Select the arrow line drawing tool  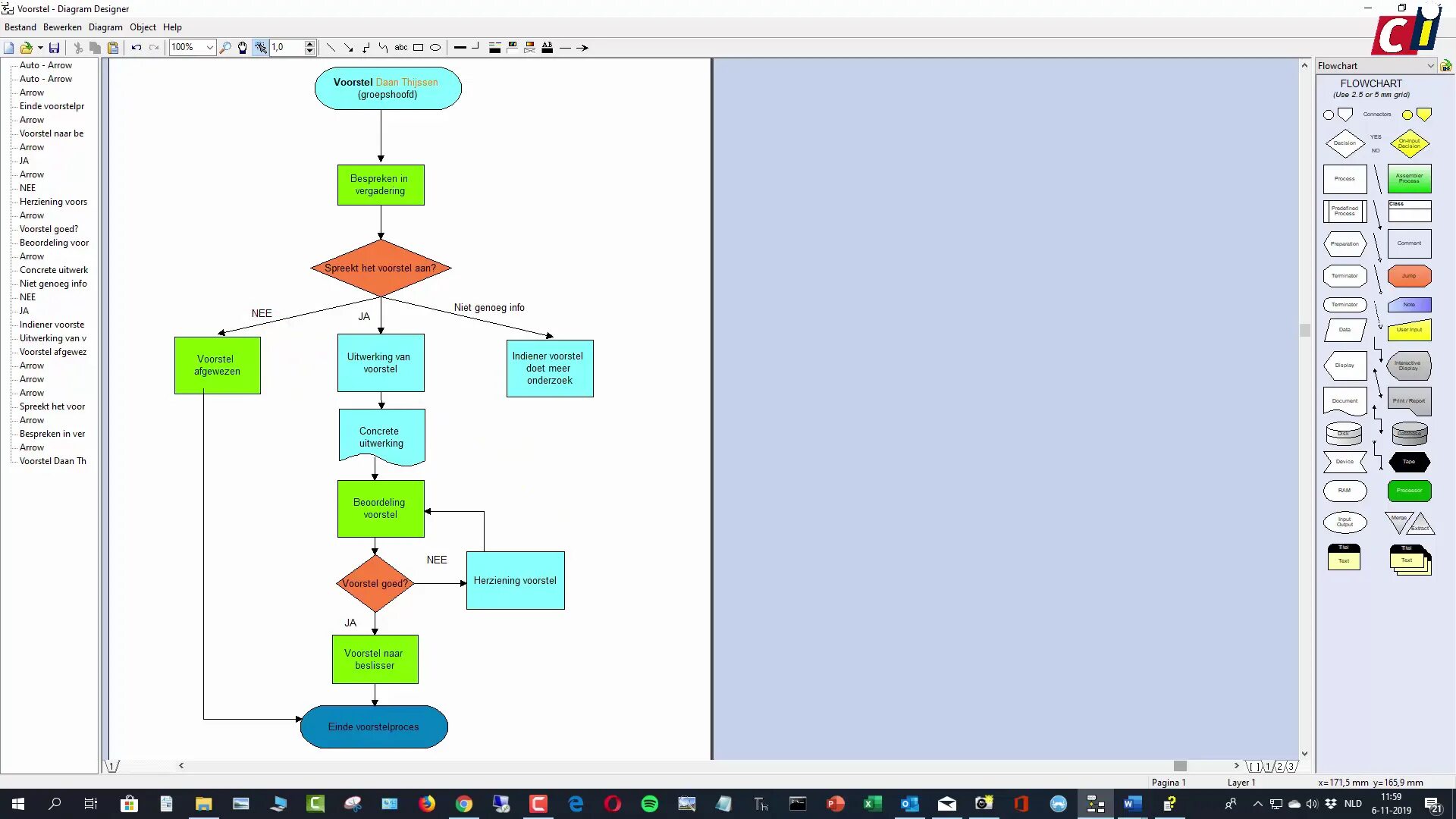348,48
